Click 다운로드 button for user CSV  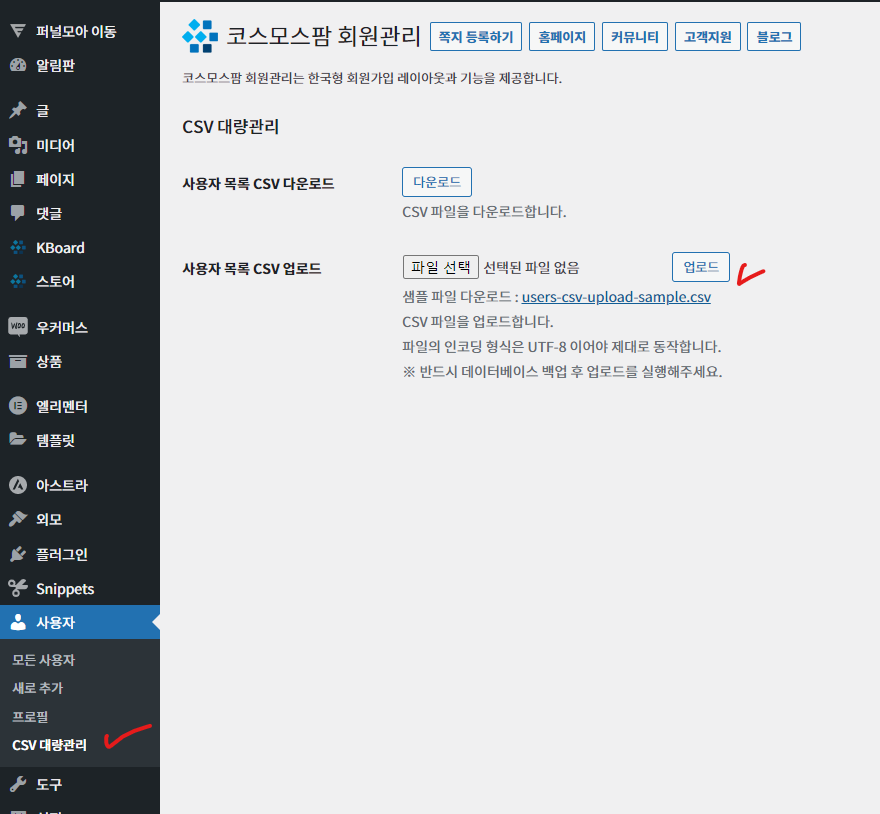pos(437,182)
